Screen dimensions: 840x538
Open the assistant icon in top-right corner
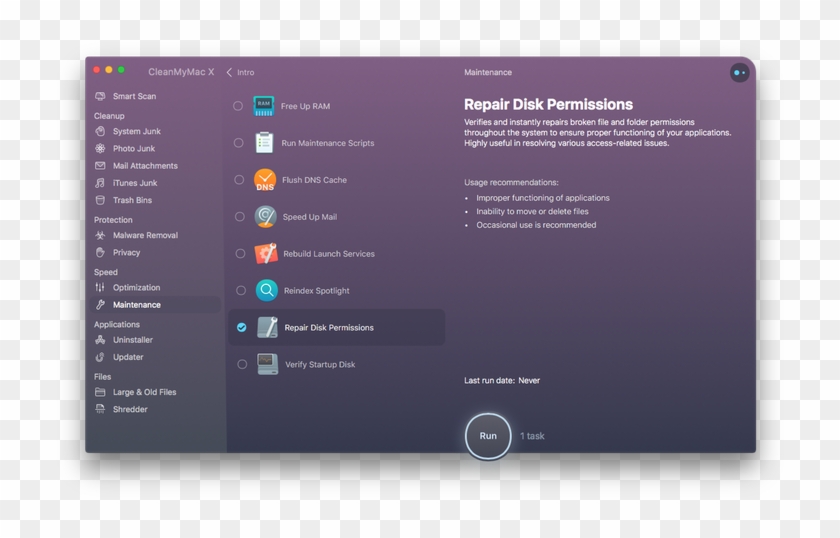pyautogui.click(x=739, y=73)
